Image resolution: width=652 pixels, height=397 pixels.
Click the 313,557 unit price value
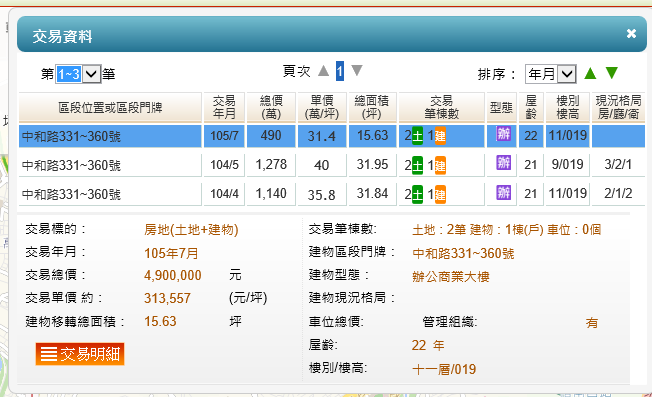[167, 298]
